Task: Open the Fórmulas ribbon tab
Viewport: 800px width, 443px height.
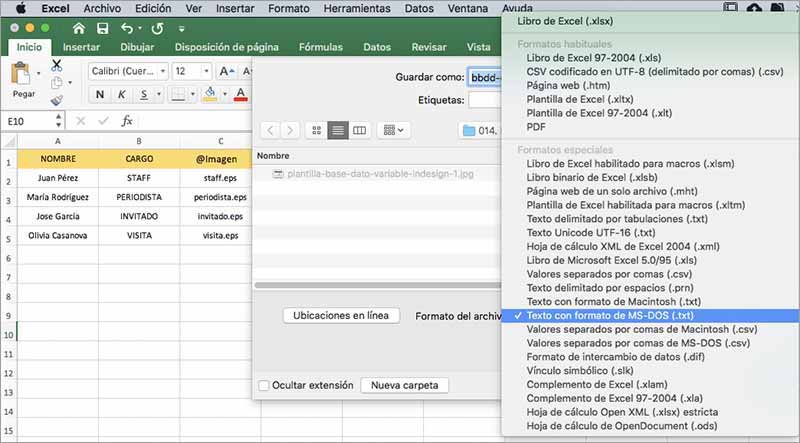Action: click(321, 47)
